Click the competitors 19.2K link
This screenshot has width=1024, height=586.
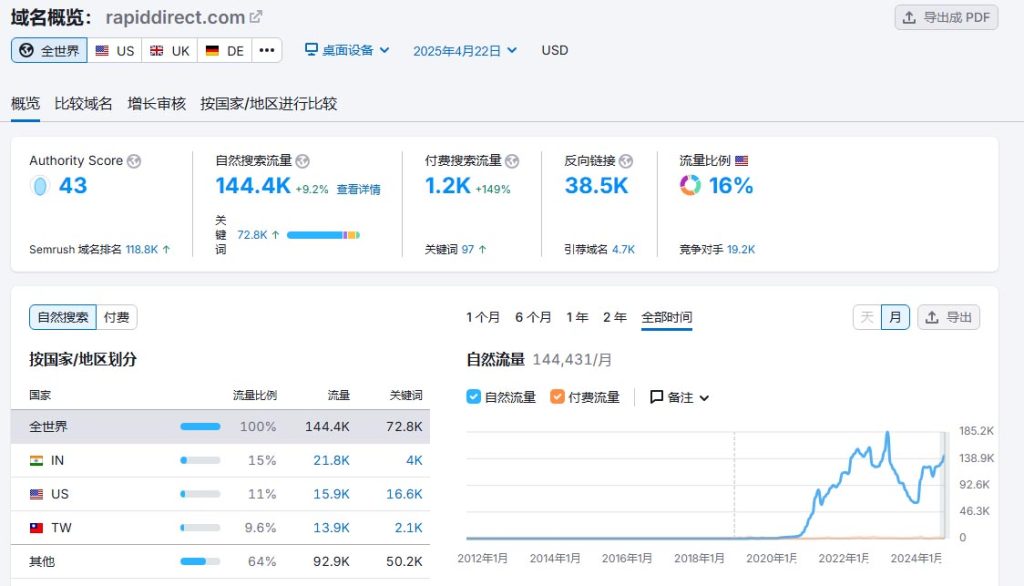tap(741, 249)
